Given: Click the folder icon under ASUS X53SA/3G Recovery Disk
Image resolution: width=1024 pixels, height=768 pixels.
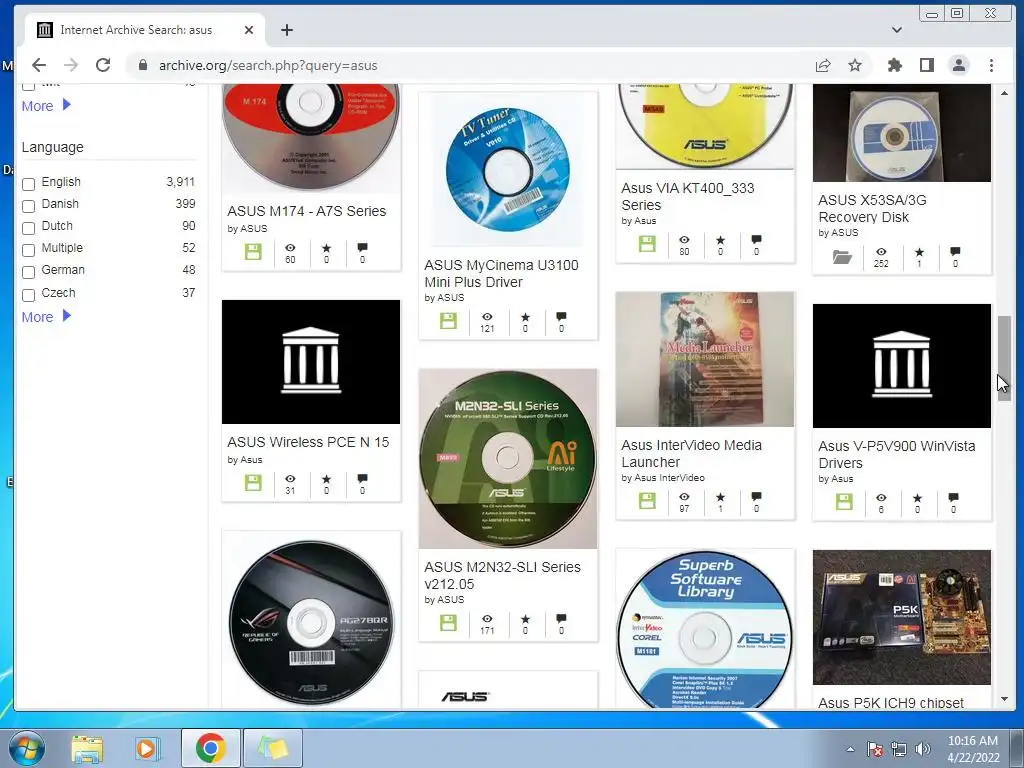Looking at the screenshot, I should 842,257.
